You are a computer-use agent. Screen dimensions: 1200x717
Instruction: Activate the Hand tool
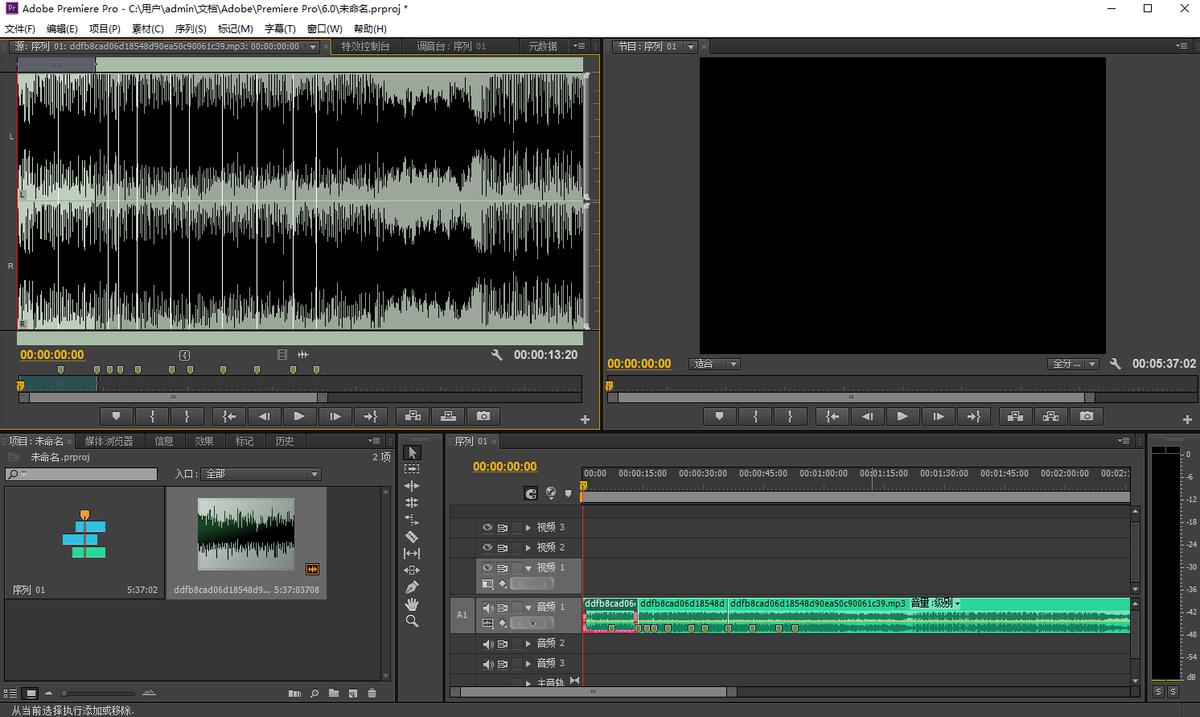tap(412, 604)
